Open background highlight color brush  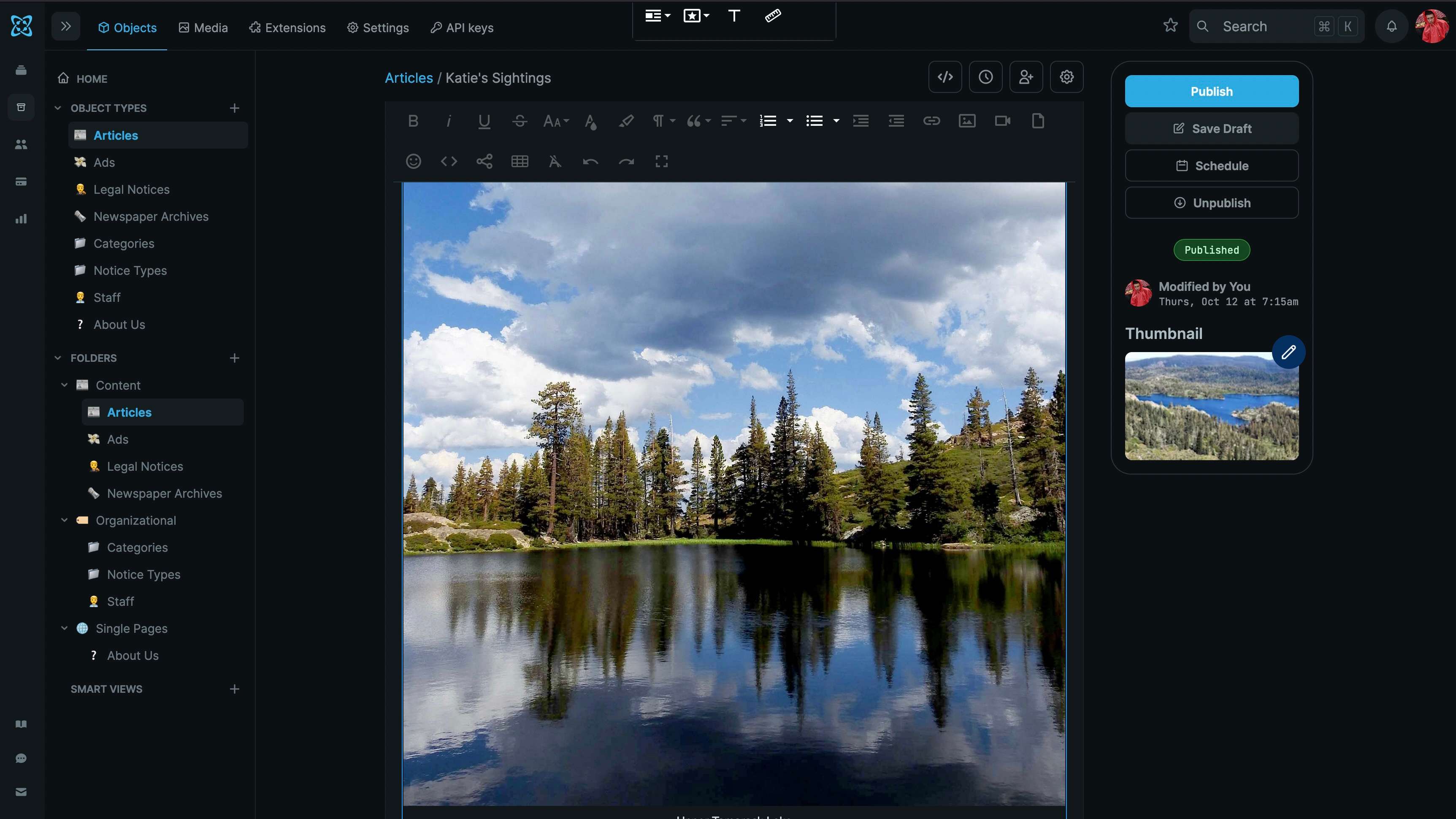pyautogui.click(x=626, y=121)
